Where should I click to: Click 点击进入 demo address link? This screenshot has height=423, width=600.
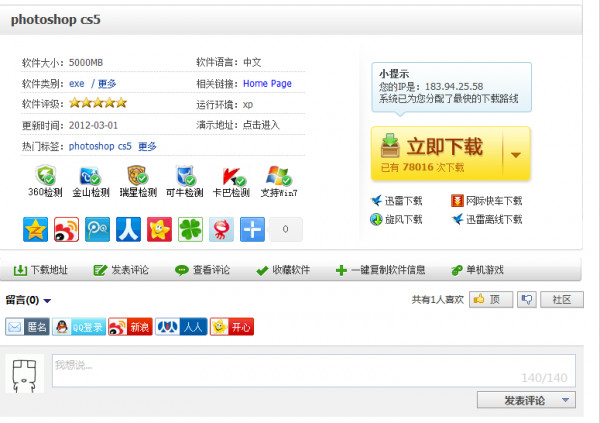pos(261,125)
